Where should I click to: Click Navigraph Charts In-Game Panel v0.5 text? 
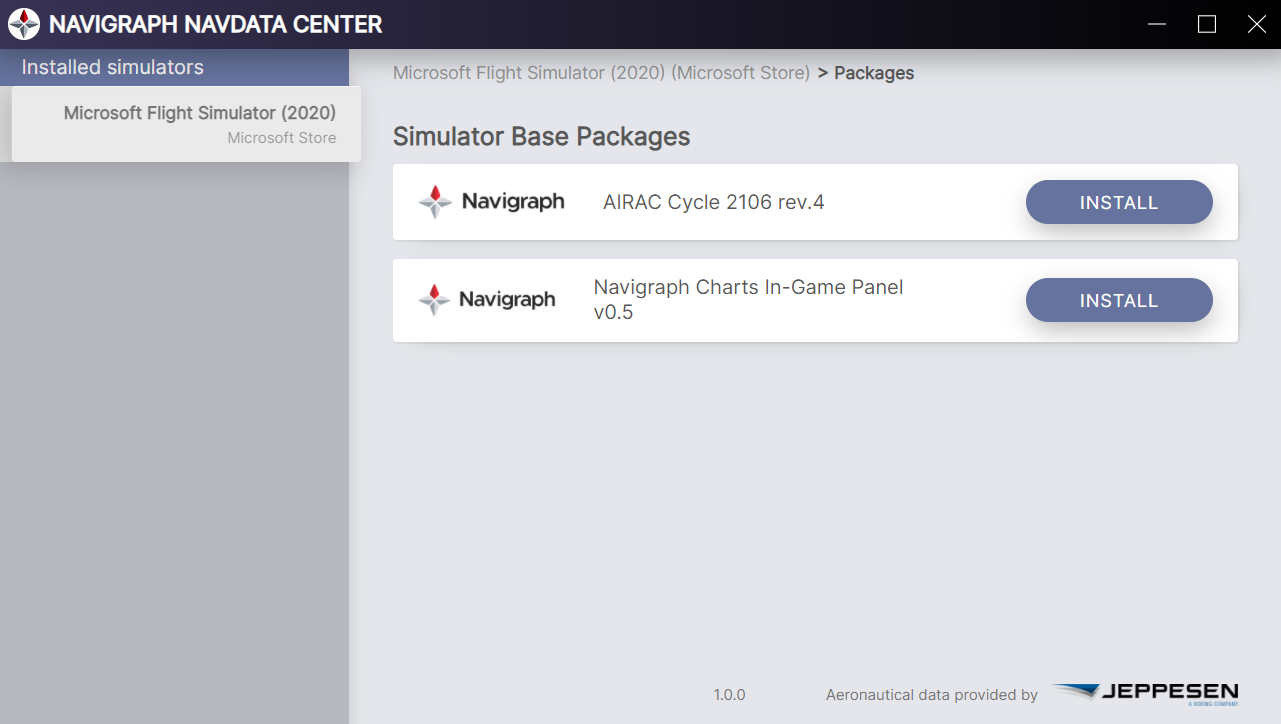click(748, 299)
